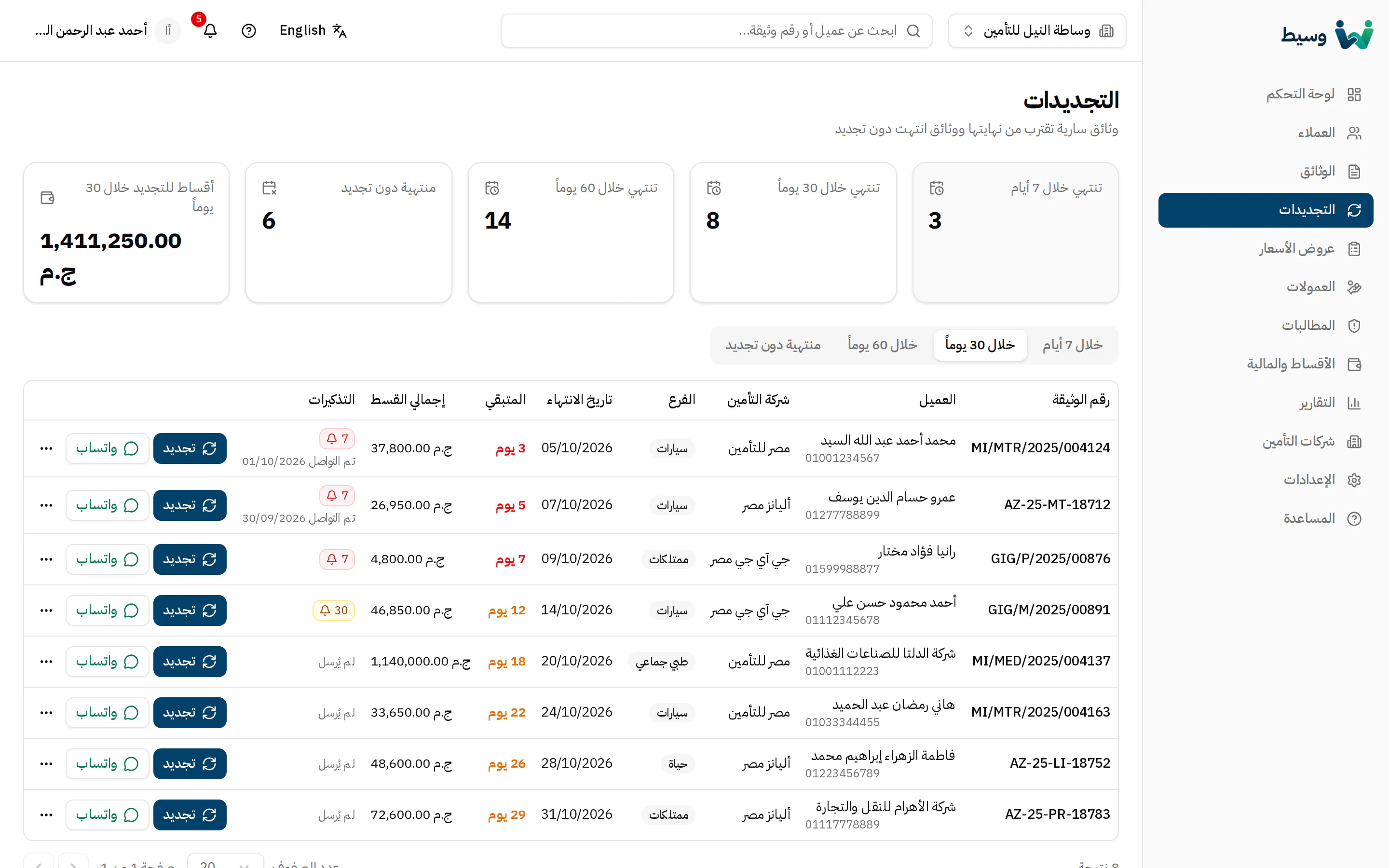Image resolution: width=1389 pixels, height=868 pixels.
Task: Click the منتهية دون تجديد summary card showing 6
Action: coord(348,232)
